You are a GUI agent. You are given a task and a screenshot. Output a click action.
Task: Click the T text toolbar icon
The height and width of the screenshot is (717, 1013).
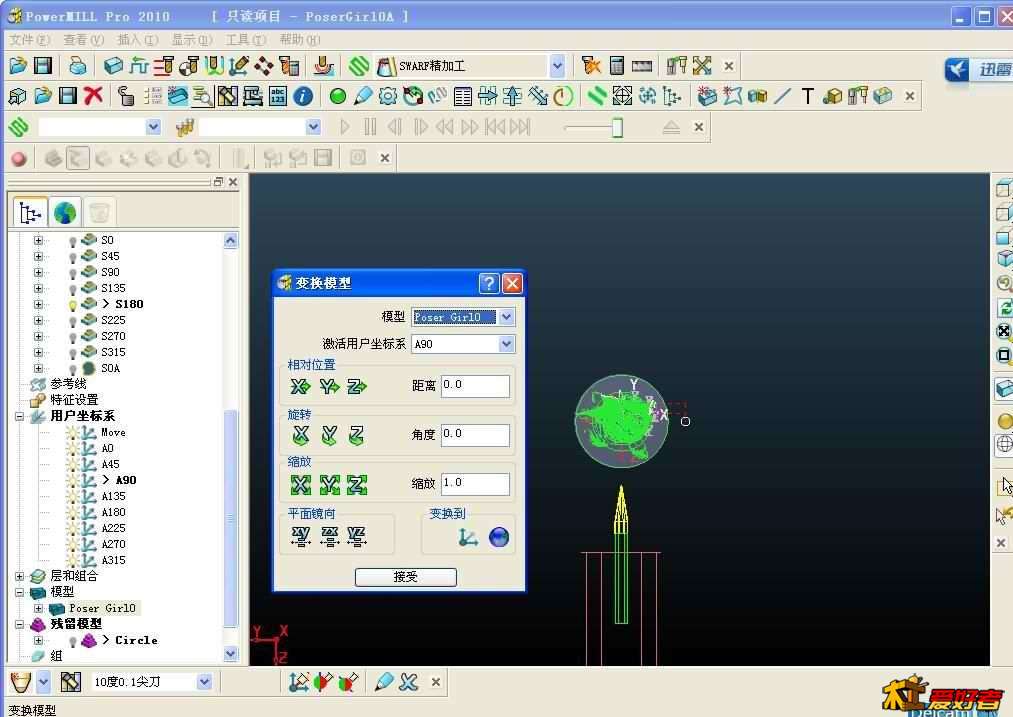click(x=808, y=96)
